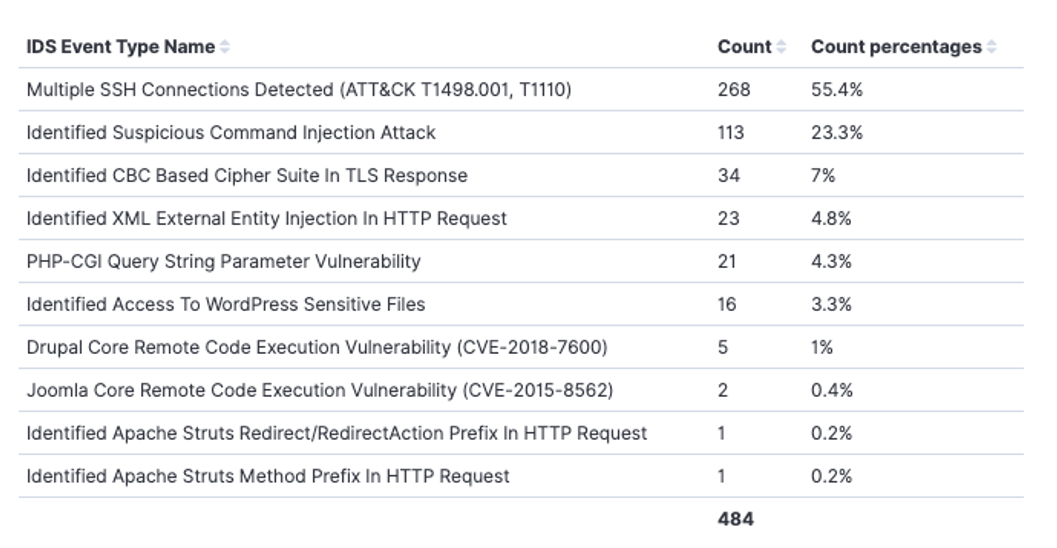Screen dimensions: 1057x548
Task: Select Drupal Core Remote Code Execution entry
Action: pyautogui.click(x=317, y=348)
